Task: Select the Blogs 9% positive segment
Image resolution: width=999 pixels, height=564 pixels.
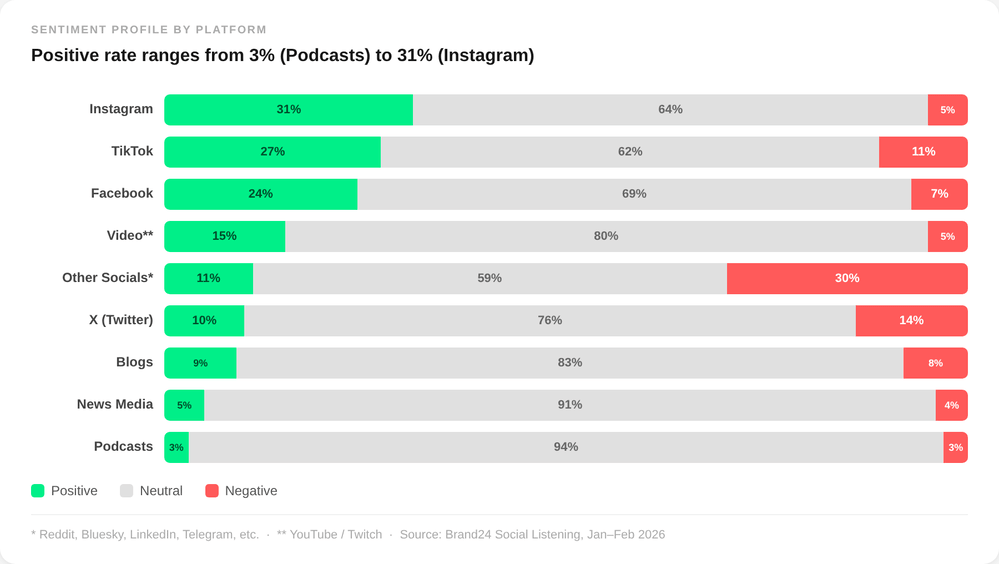Action: [x=200, y=363]
